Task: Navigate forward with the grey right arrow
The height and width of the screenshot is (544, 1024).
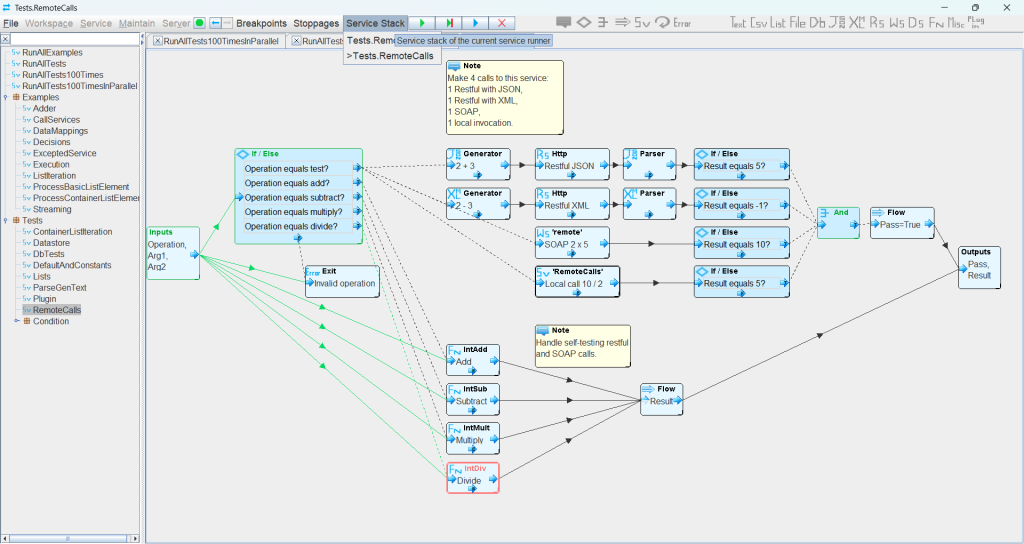Action: pyautogui.click(x=227, y=23)
